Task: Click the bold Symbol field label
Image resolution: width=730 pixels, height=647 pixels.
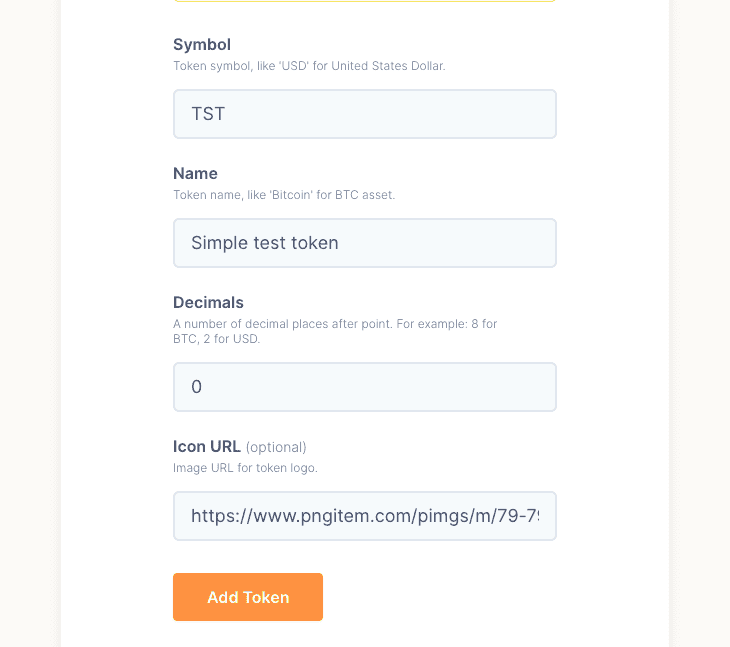Action: [x=202, y=45]
